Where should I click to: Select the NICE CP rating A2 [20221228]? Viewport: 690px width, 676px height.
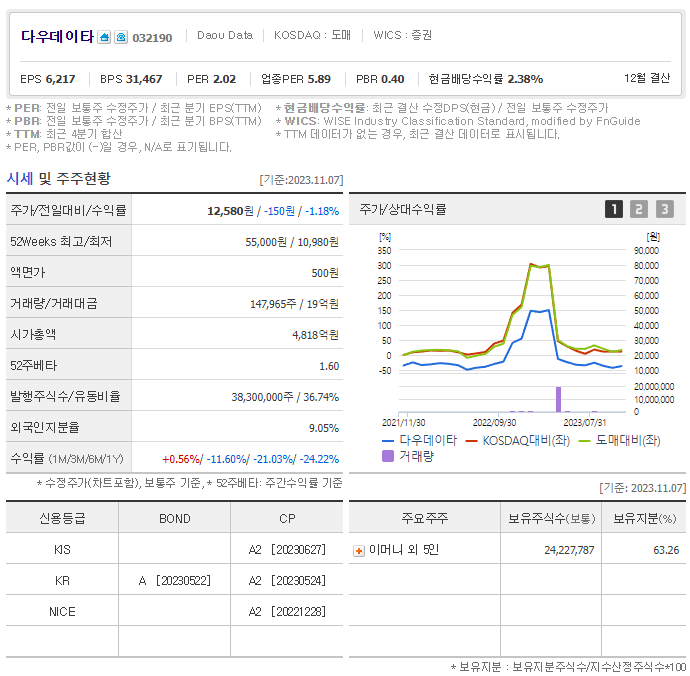[287, 612]
